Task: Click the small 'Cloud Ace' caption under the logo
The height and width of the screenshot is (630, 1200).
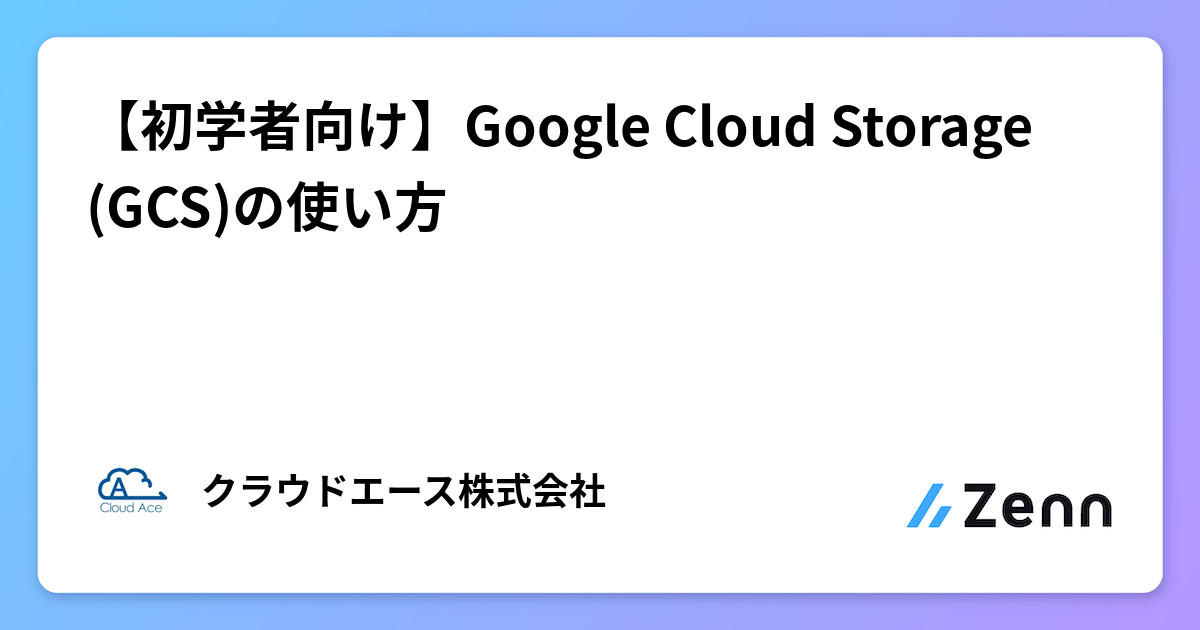Action: click(131, 506)
